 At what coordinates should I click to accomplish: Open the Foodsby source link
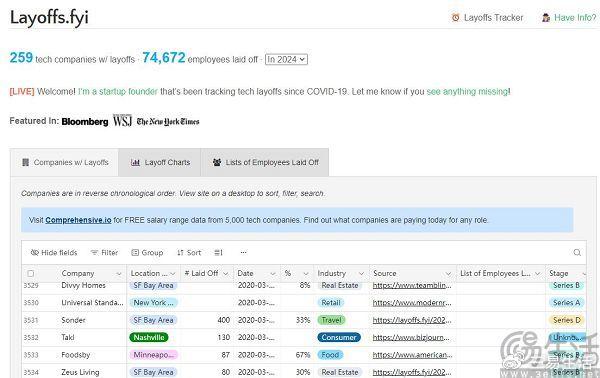click(412, 355)
